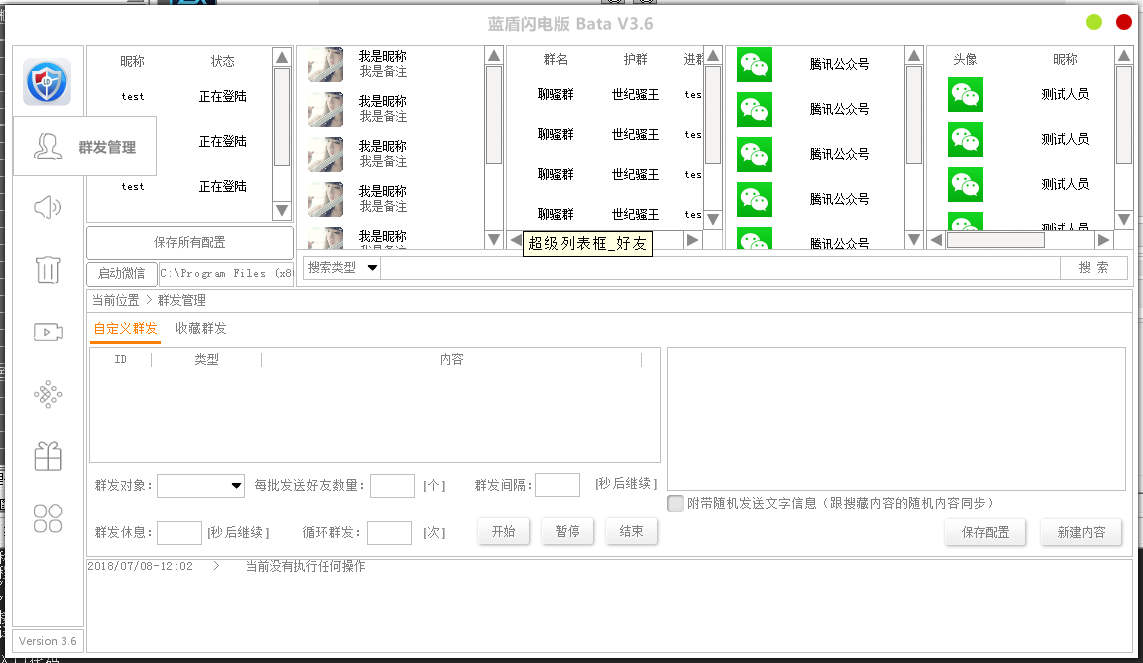Screen dimensions: 1143x663
Task: Click the down arrow of the friends list scrollbar
Action: pyautogui.click(x=494, y=239)
